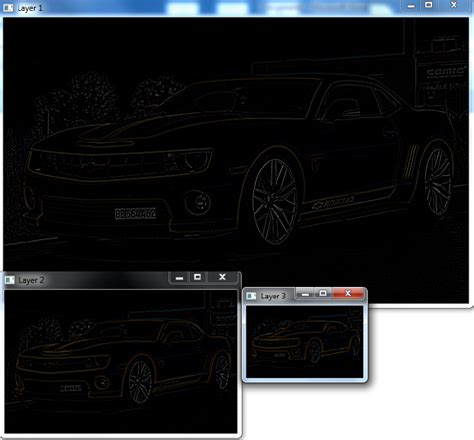474x440 pixels.
Task: Minimize the Layer 2 window
Action: tap(179, 278)
